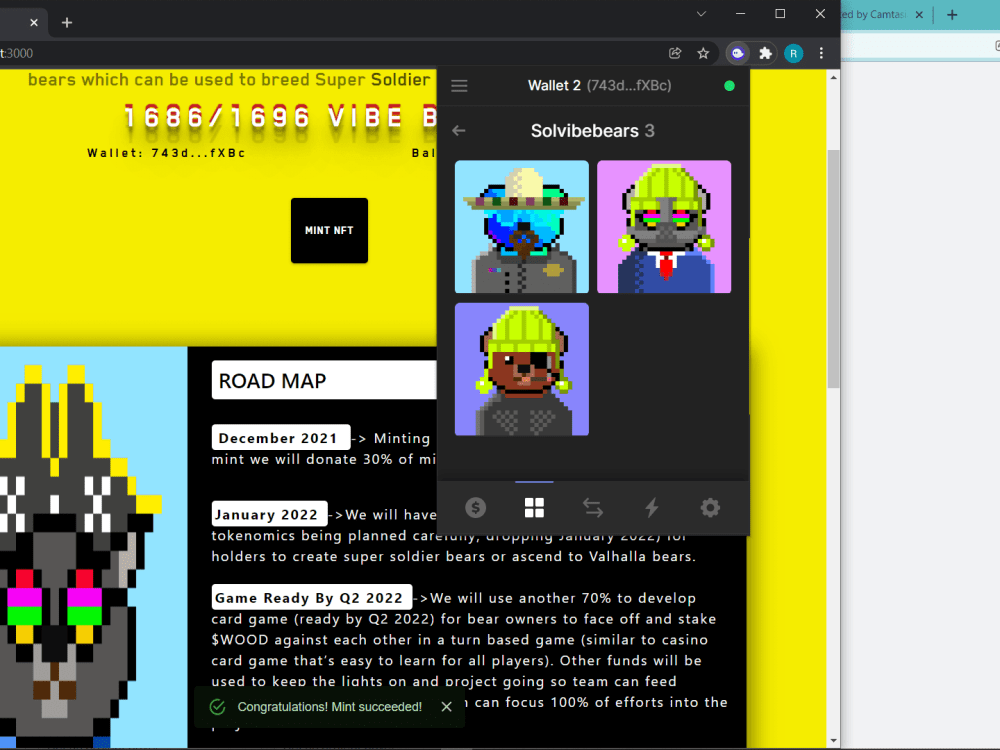Viewport: 1000px width, 750px height.
Task: Click the share page icon
Action: 675,54
